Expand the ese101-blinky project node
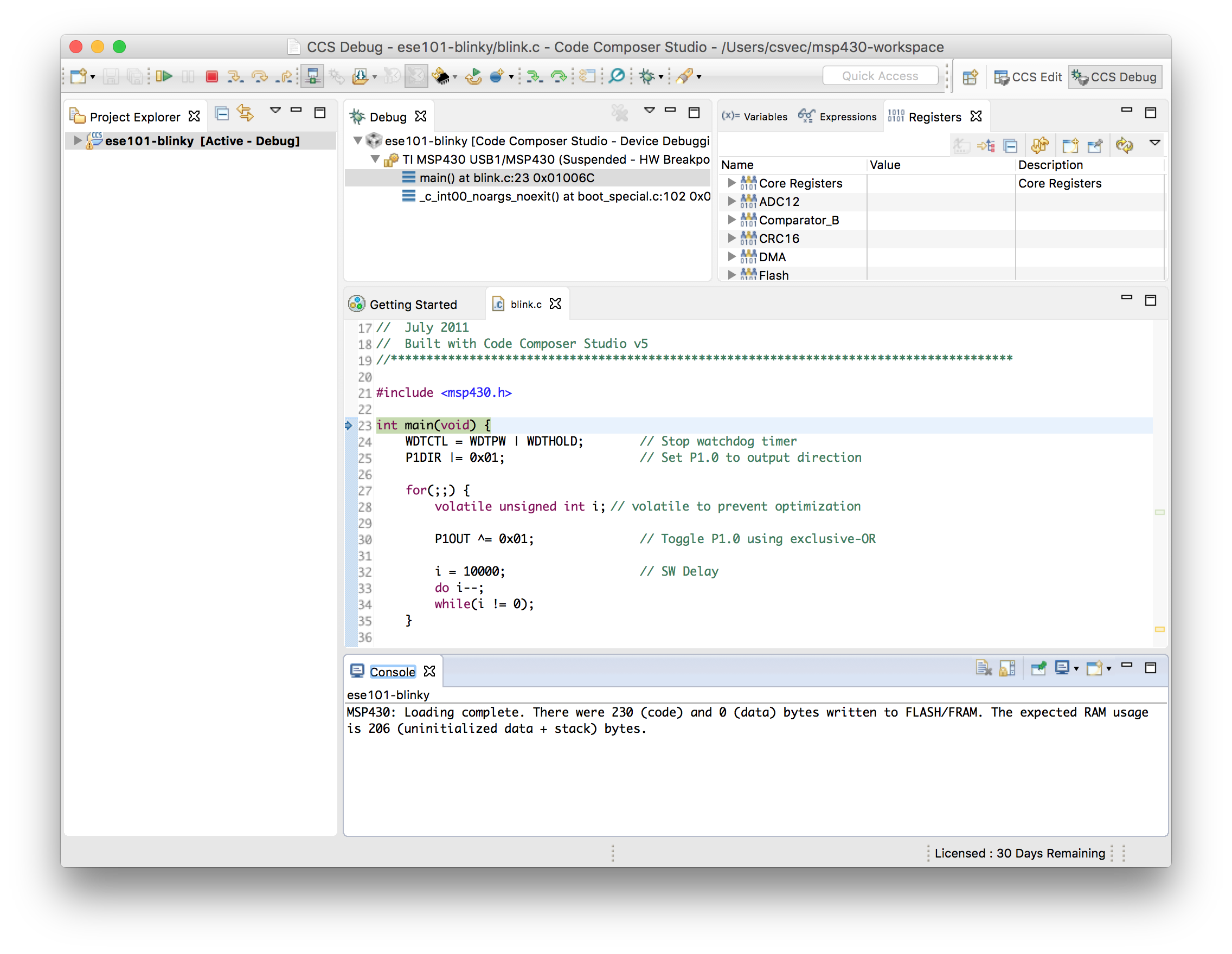 78,140
